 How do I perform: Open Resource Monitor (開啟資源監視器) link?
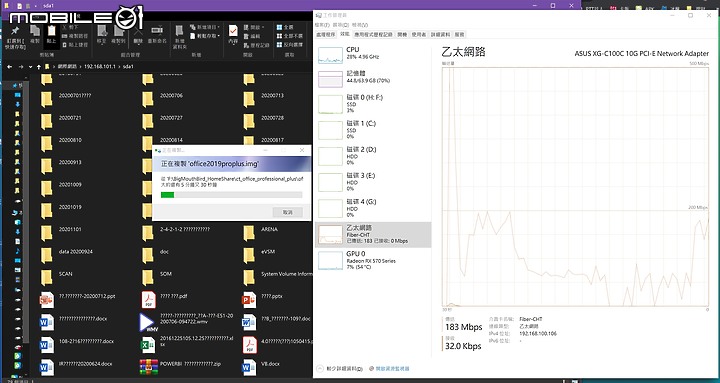pyautogui.click(x=389, y=368)
